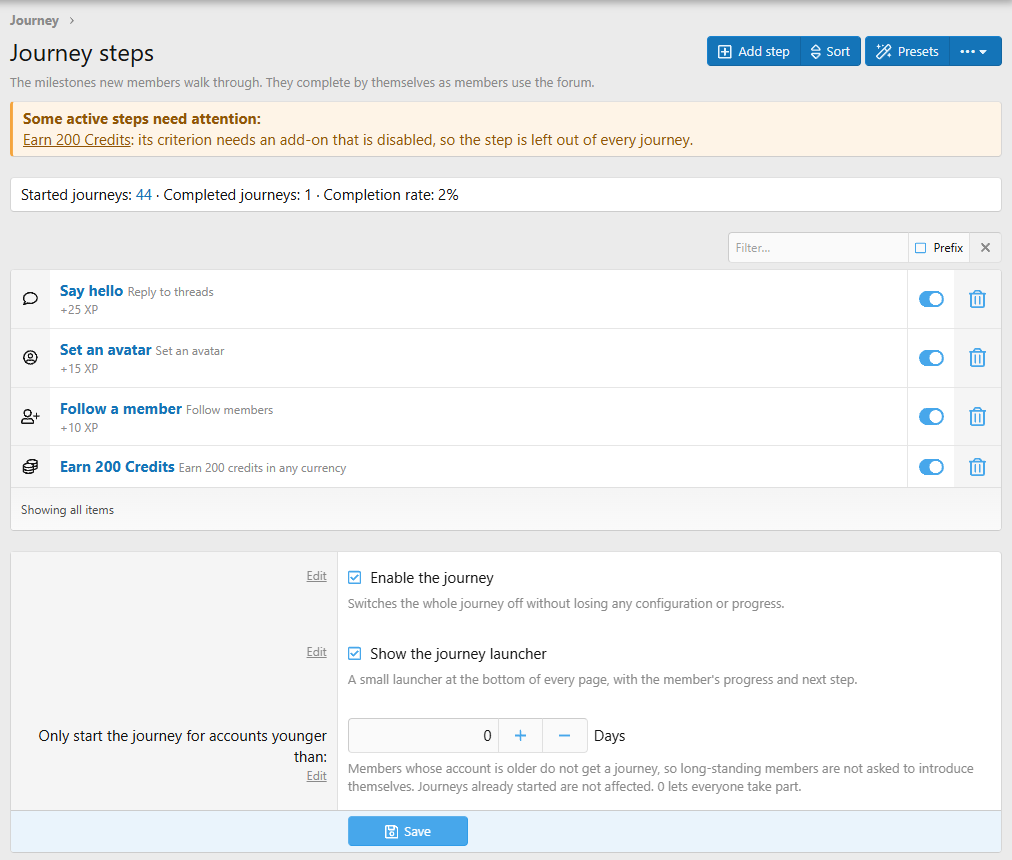Open the Follow a member step
Screen dimensions: 1012x860
tap(121, 409)
